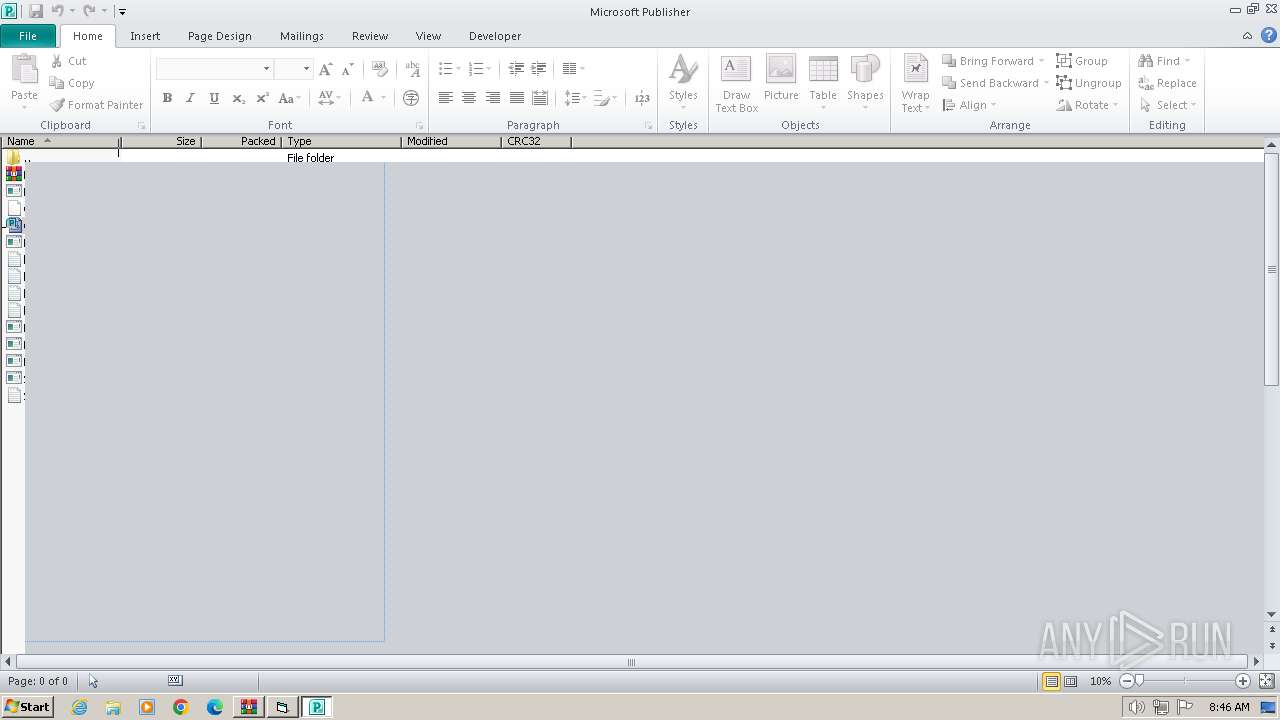The width and height of the screenshot is (1280, 720).
Task: Click the Microsoft Office Help question icon
Action: 1268,35
